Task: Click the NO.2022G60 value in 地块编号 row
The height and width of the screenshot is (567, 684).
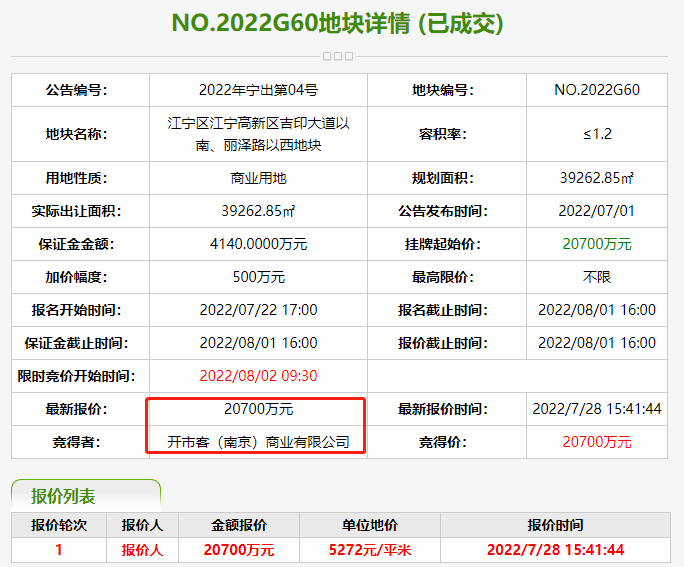Action: coord(597,90)
